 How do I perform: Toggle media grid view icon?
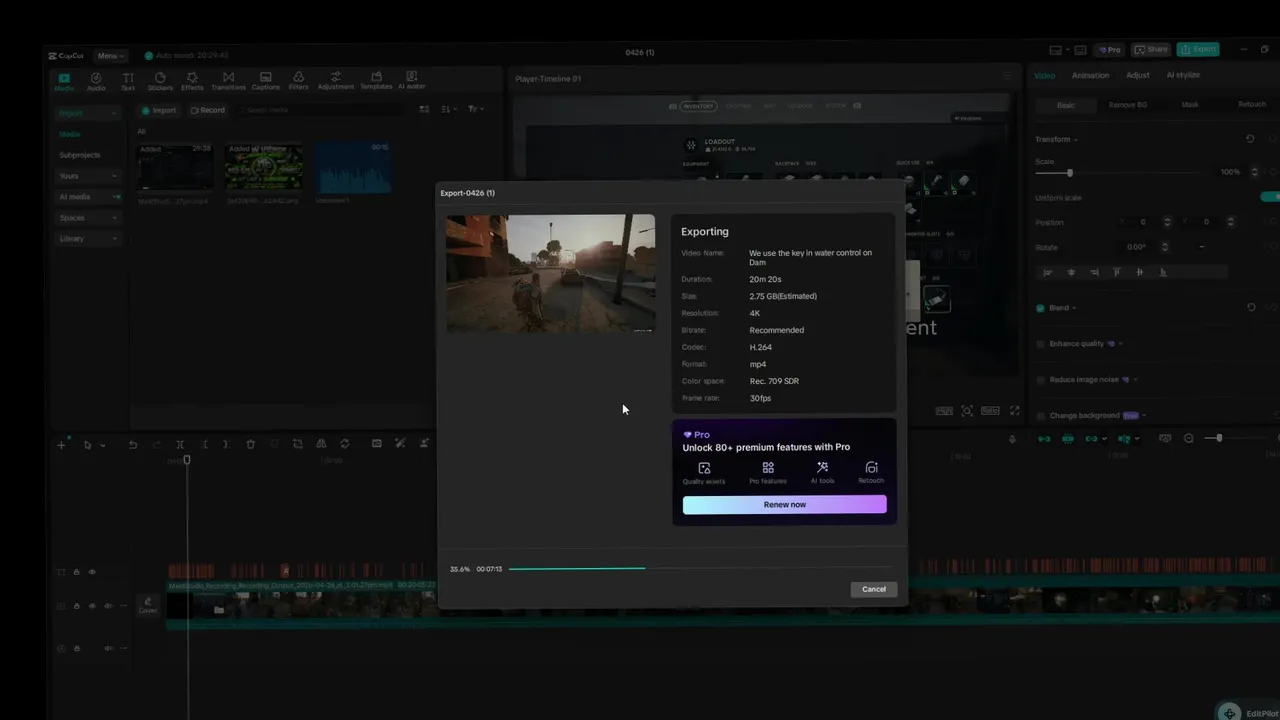(x=424, y=109)
